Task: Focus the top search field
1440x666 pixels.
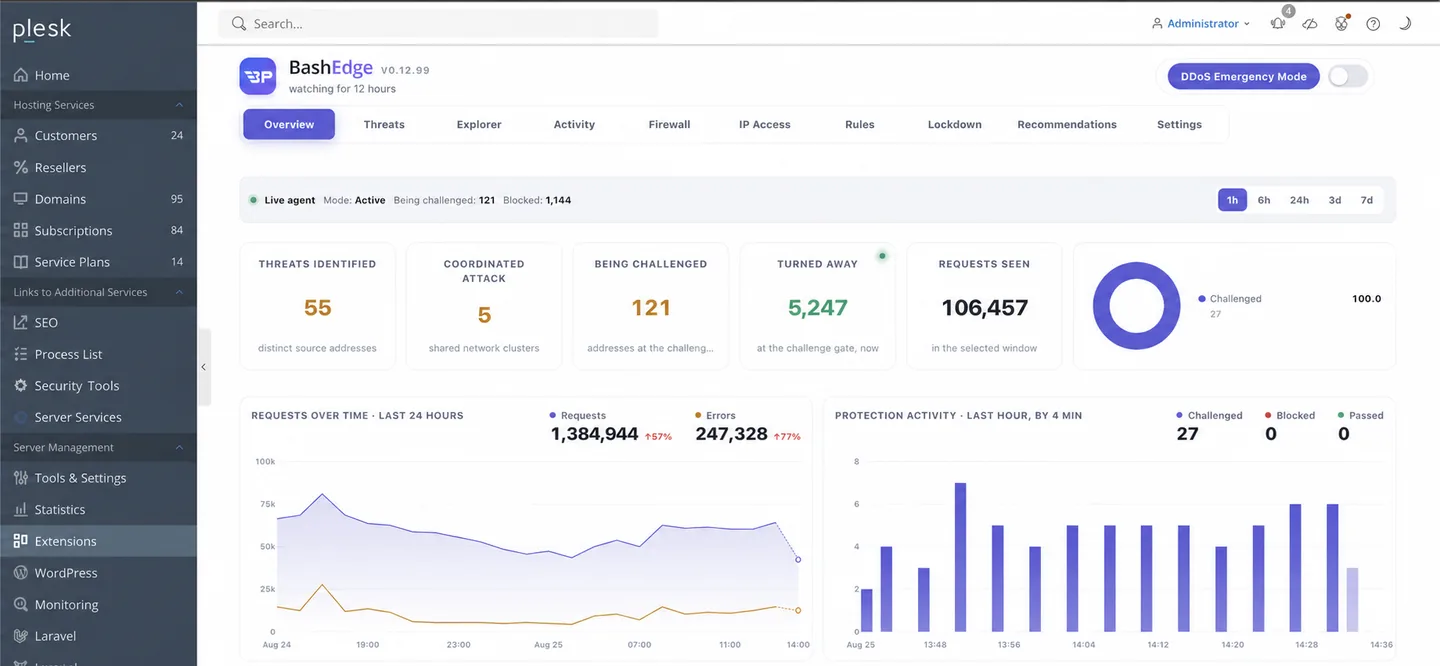Action: pyautogui.click(x=438, y=24)
